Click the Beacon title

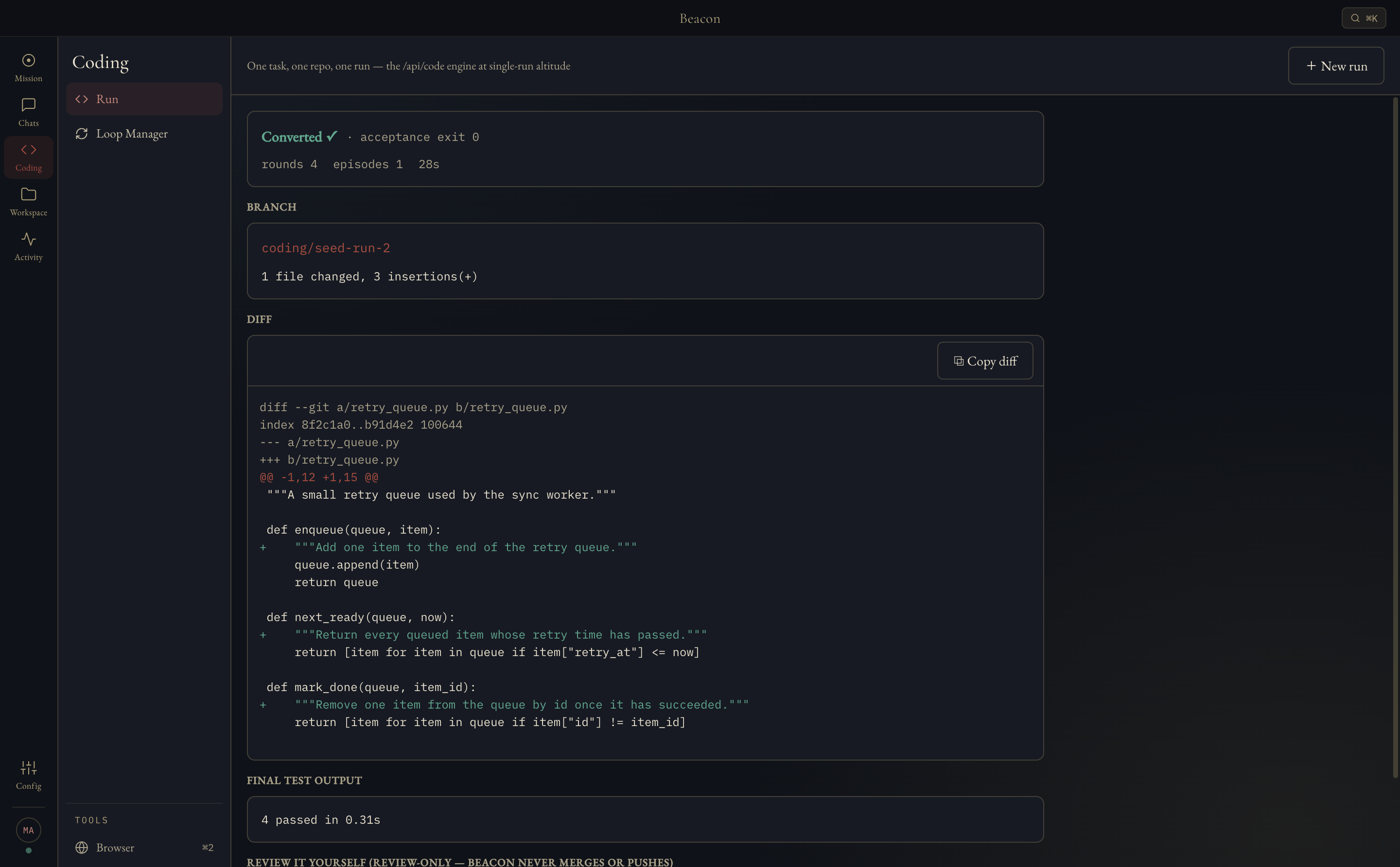coord(700,18)
